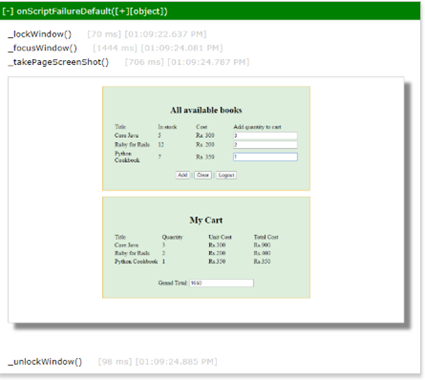Focus the Python Cookbook quantity field

265,157
